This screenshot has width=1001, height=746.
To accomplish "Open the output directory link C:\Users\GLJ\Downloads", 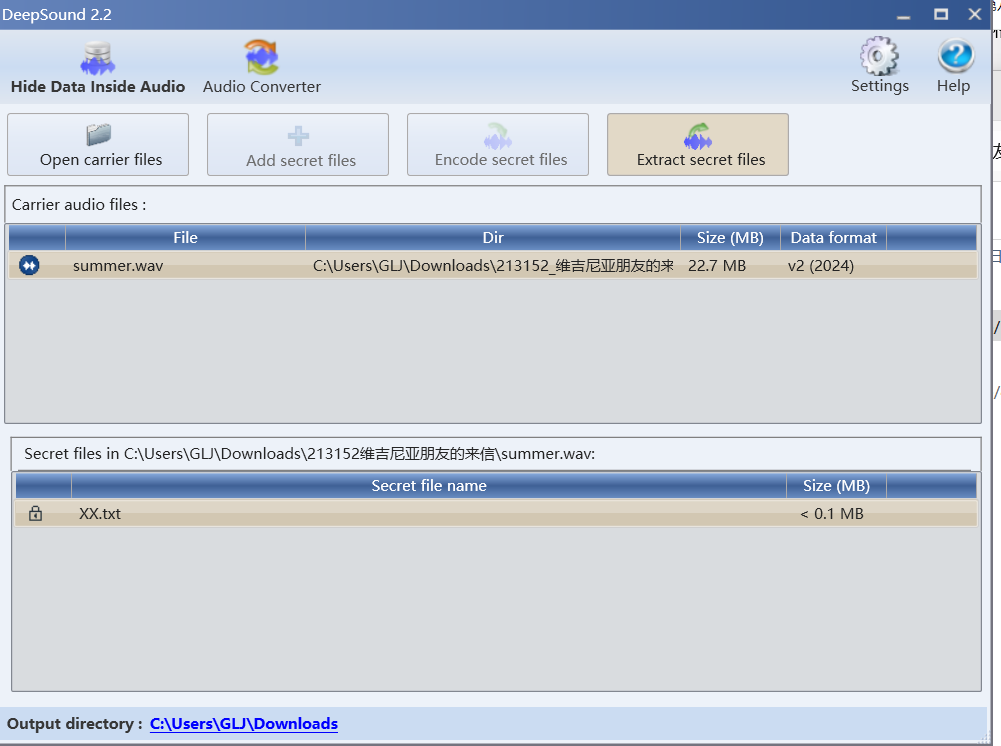I will pyautogui.click(x=244, y=724).
